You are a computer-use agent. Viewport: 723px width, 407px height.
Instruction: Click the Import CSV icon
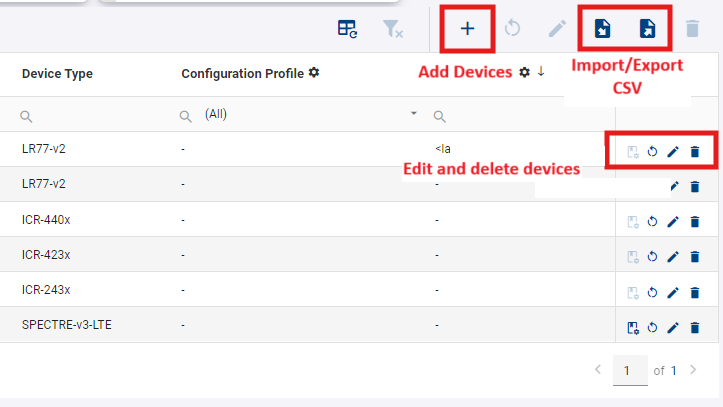[602, 28]
